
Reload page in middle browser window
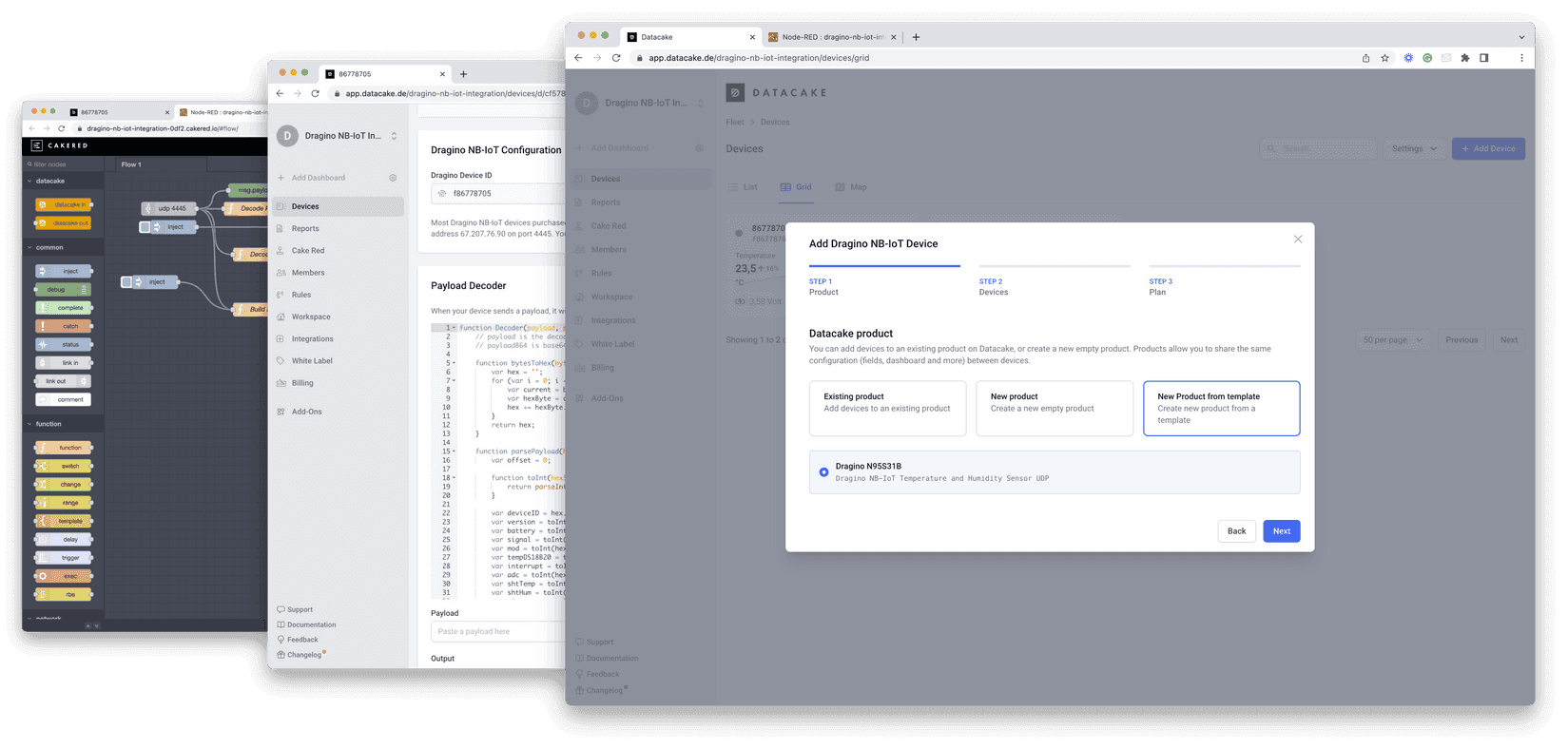[x=315, y=93]
